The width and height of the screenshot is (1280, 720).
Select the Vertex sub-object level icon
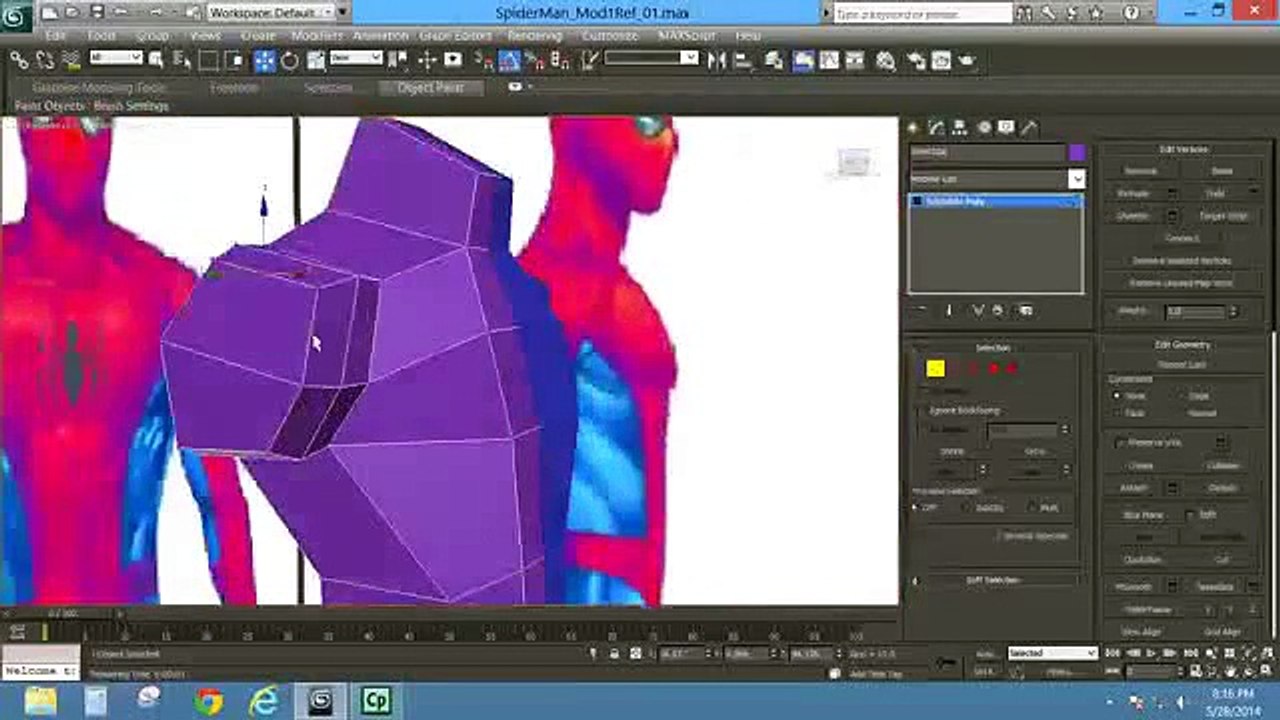935,368
